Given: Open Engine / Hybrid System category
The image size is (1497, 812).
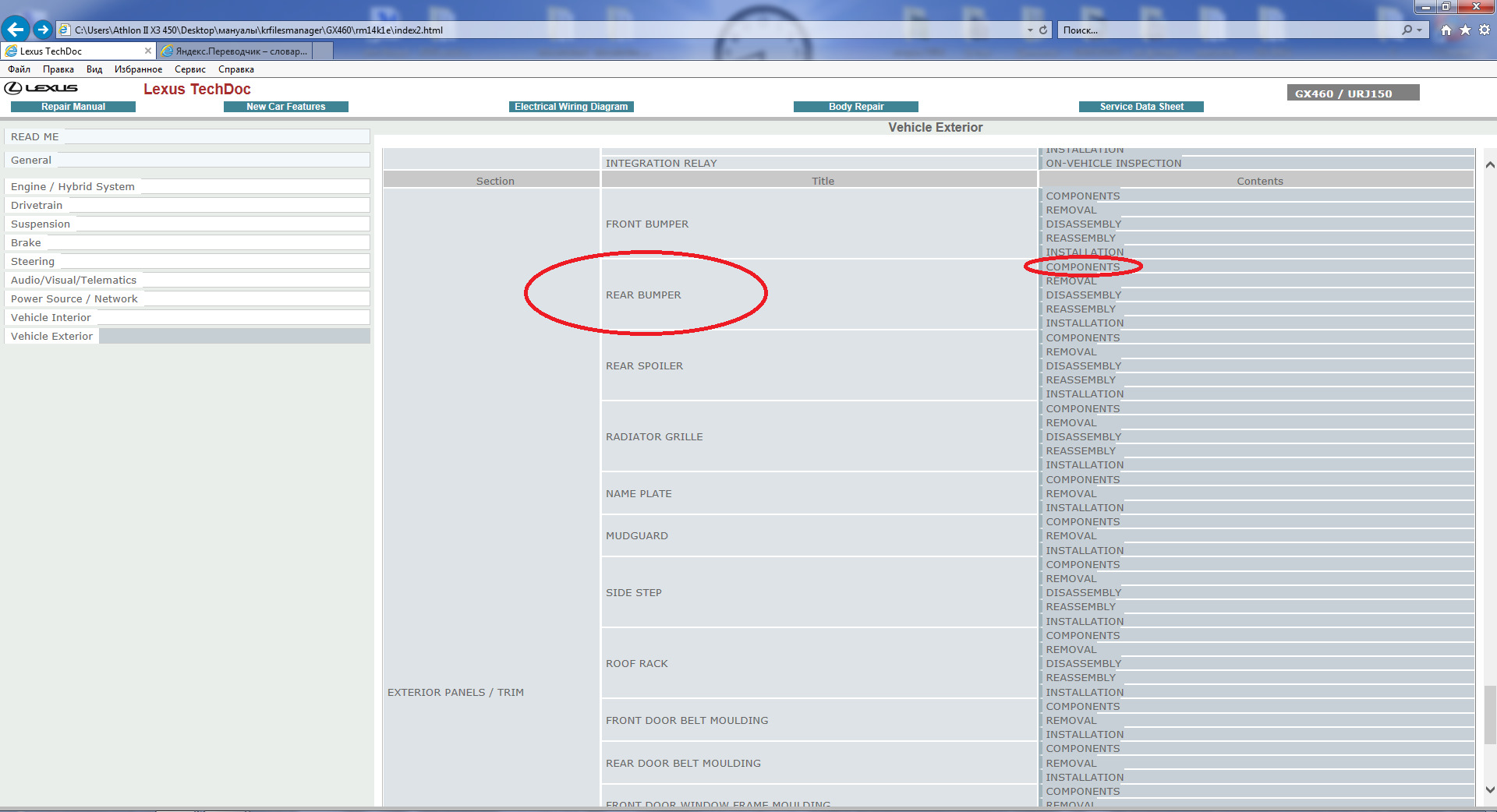Looking at the screenshot, I should (x=187, y=186).
